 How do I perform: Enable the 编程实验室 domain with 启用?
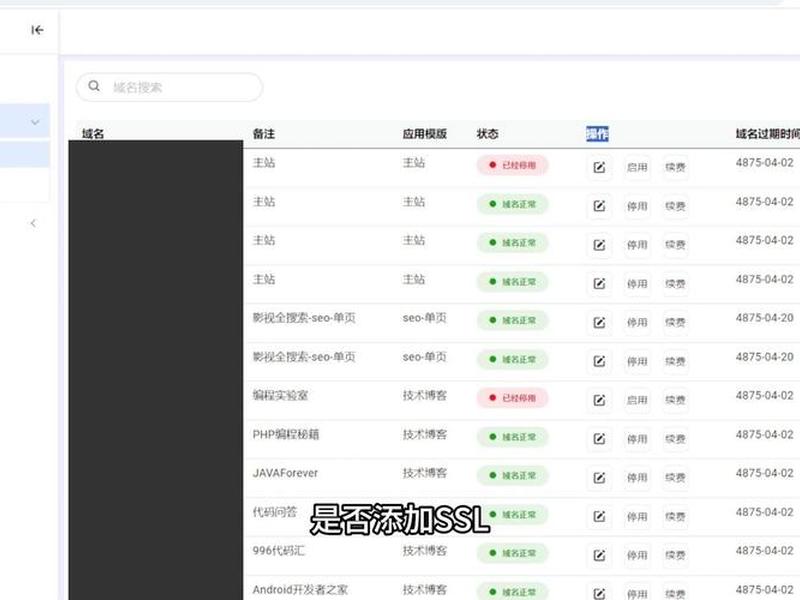pyautogui.click(x=637, y=400)
